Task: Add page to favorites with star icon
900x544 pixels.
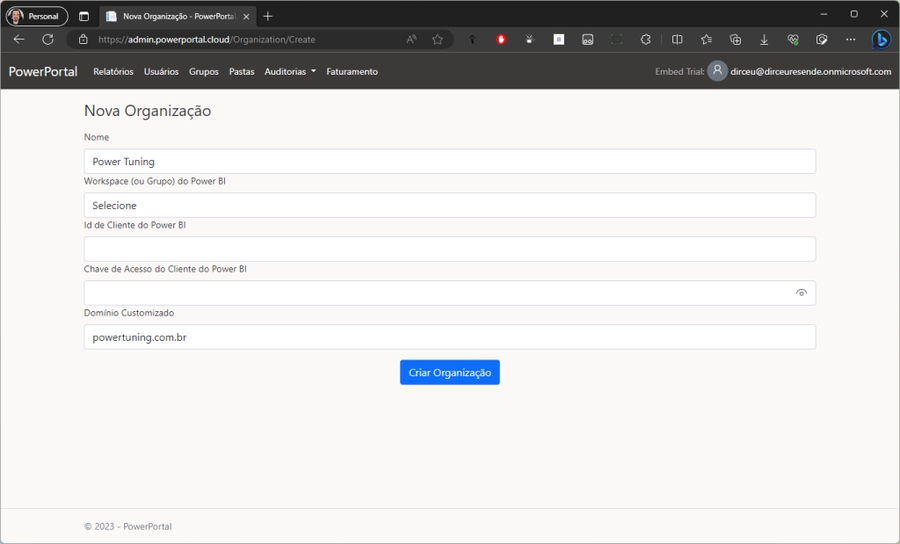Action: 437,40
